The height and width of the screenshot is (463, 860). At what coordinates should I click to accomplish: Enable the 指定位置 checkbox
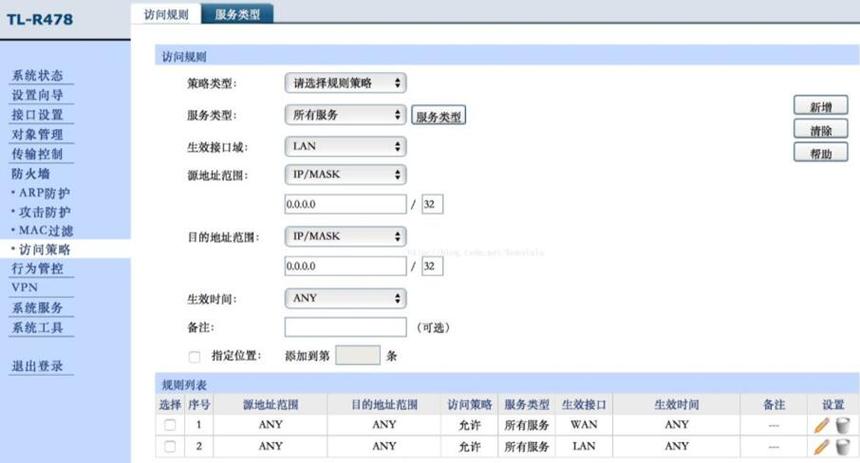[194, 357]
